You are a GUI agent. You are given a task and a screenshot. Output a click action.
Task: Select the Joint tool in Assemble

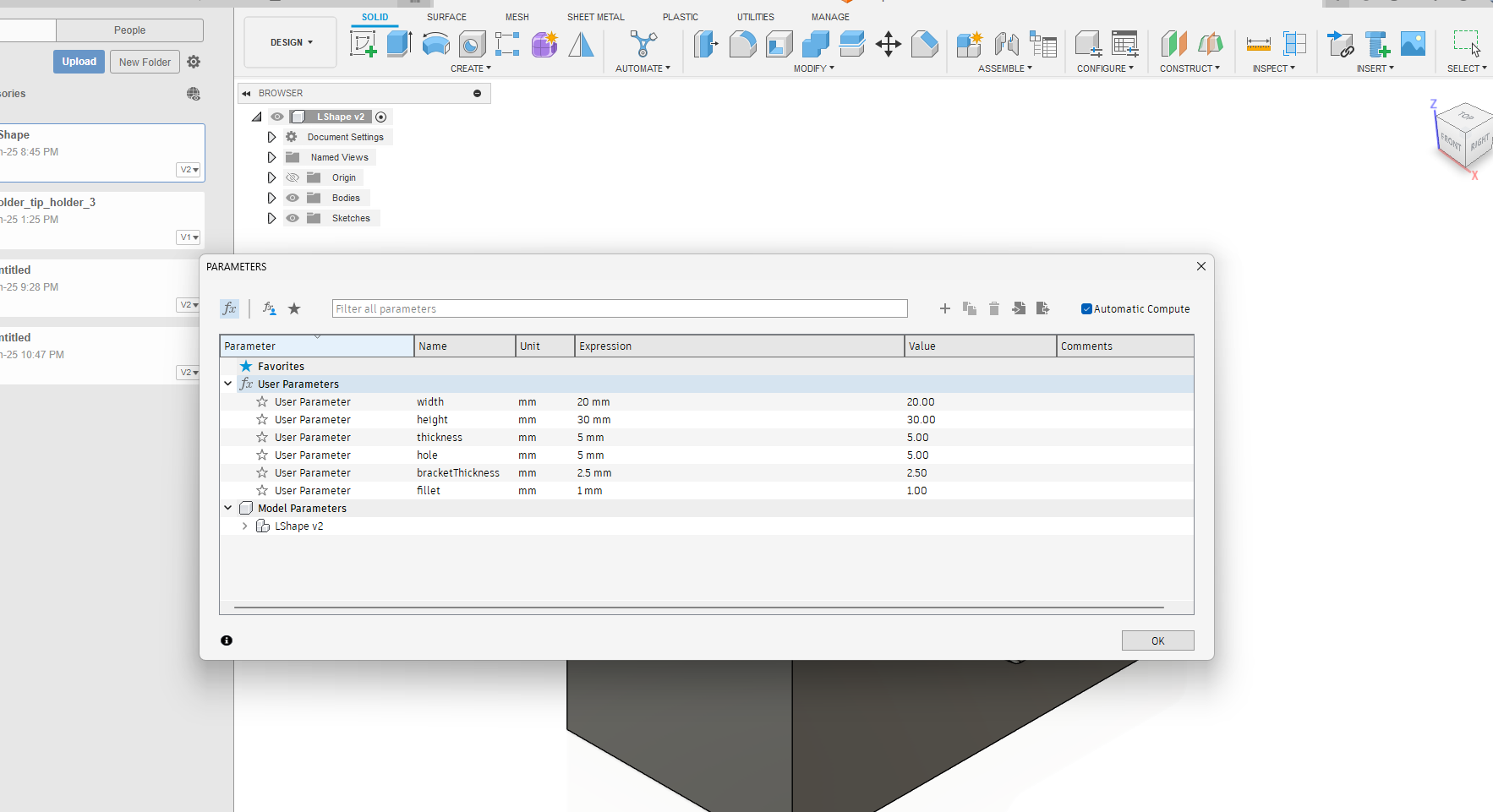tap(1006, 43)
